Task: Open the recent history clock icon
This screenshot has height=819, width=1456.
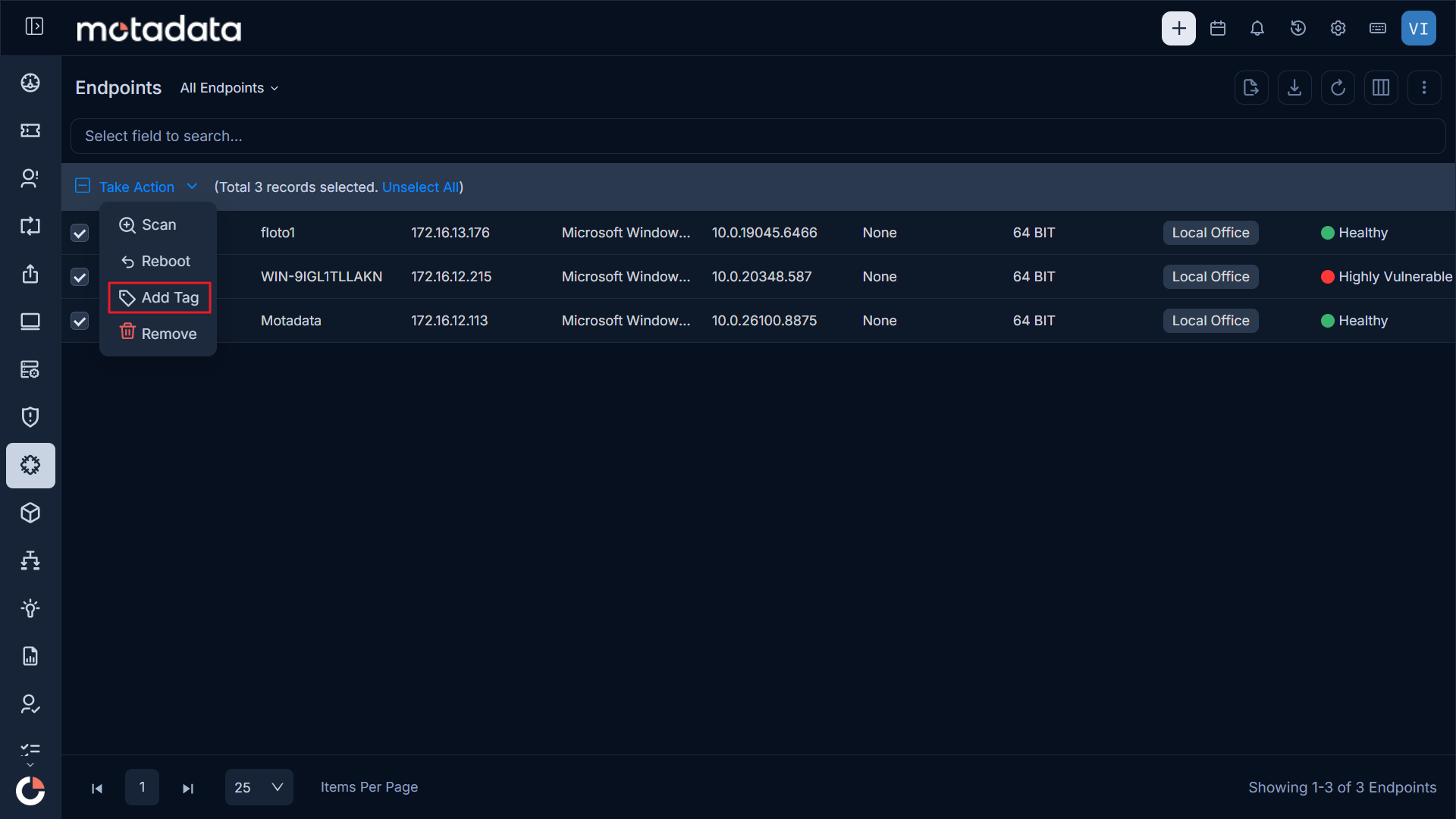Action: point(1298,28)
